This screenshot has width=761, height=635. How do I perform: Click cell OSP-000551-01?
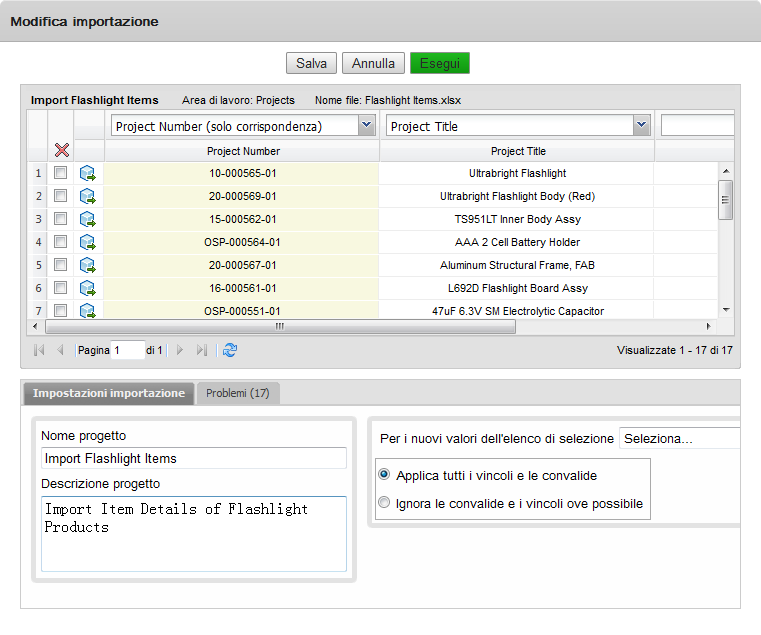242,310
